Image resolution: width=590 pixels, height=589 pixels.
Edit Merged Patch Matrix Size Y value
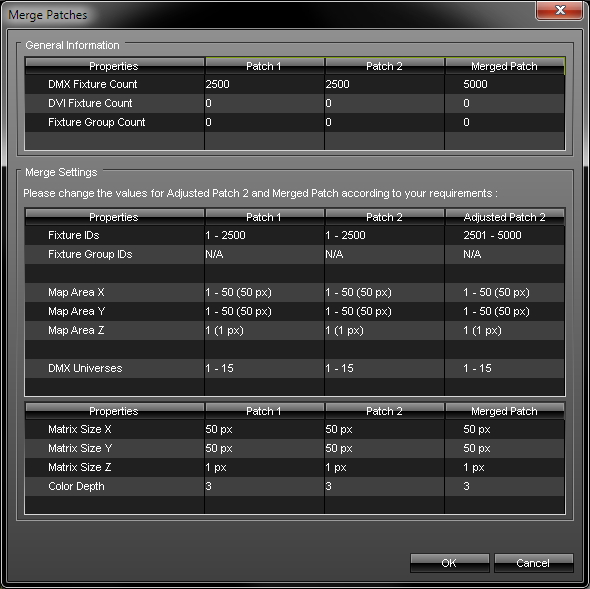(x=505, y=448)
